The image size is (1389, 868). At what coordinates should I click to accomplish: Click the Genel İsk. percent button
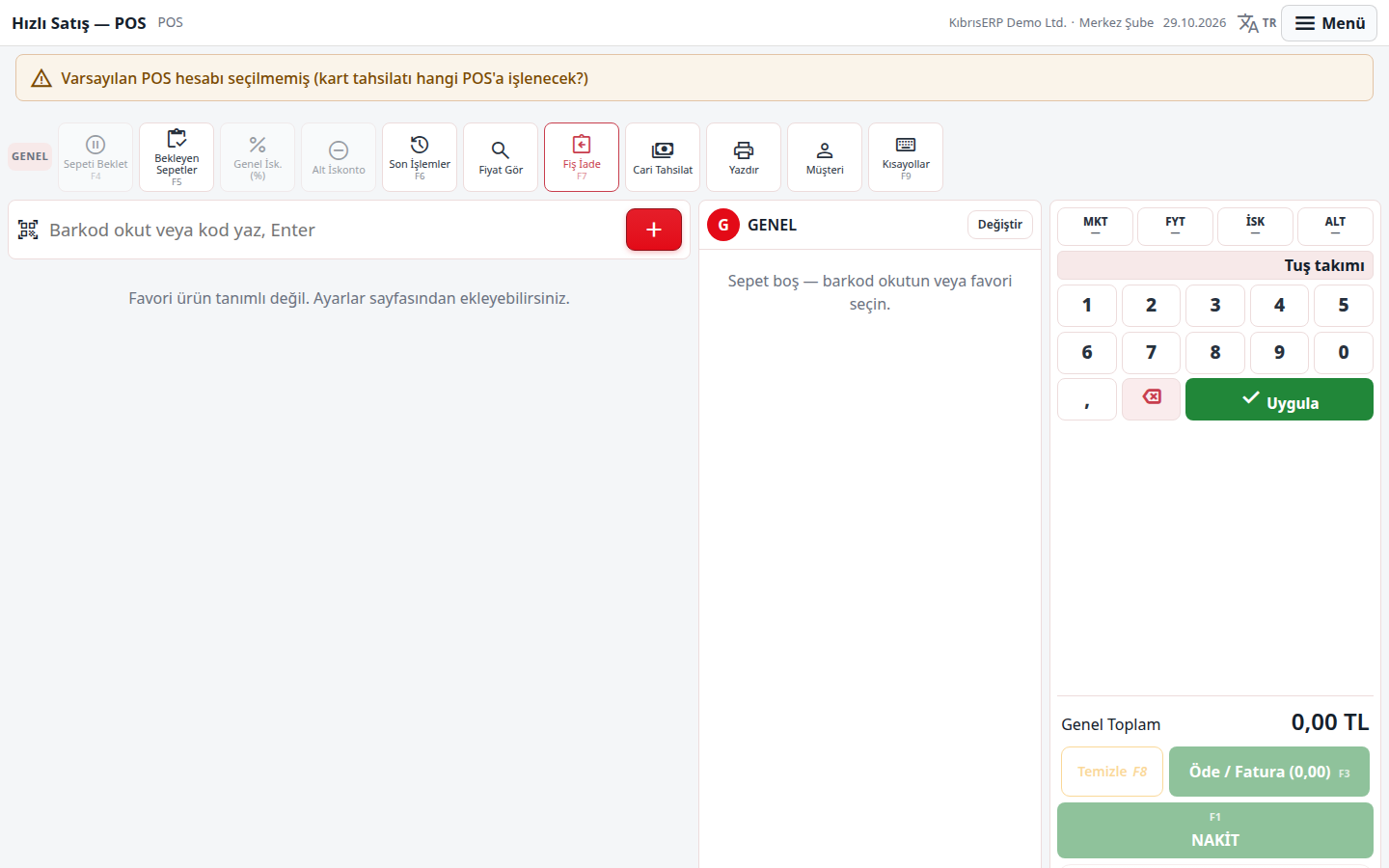pyautogui.click(x=258, y=157)
